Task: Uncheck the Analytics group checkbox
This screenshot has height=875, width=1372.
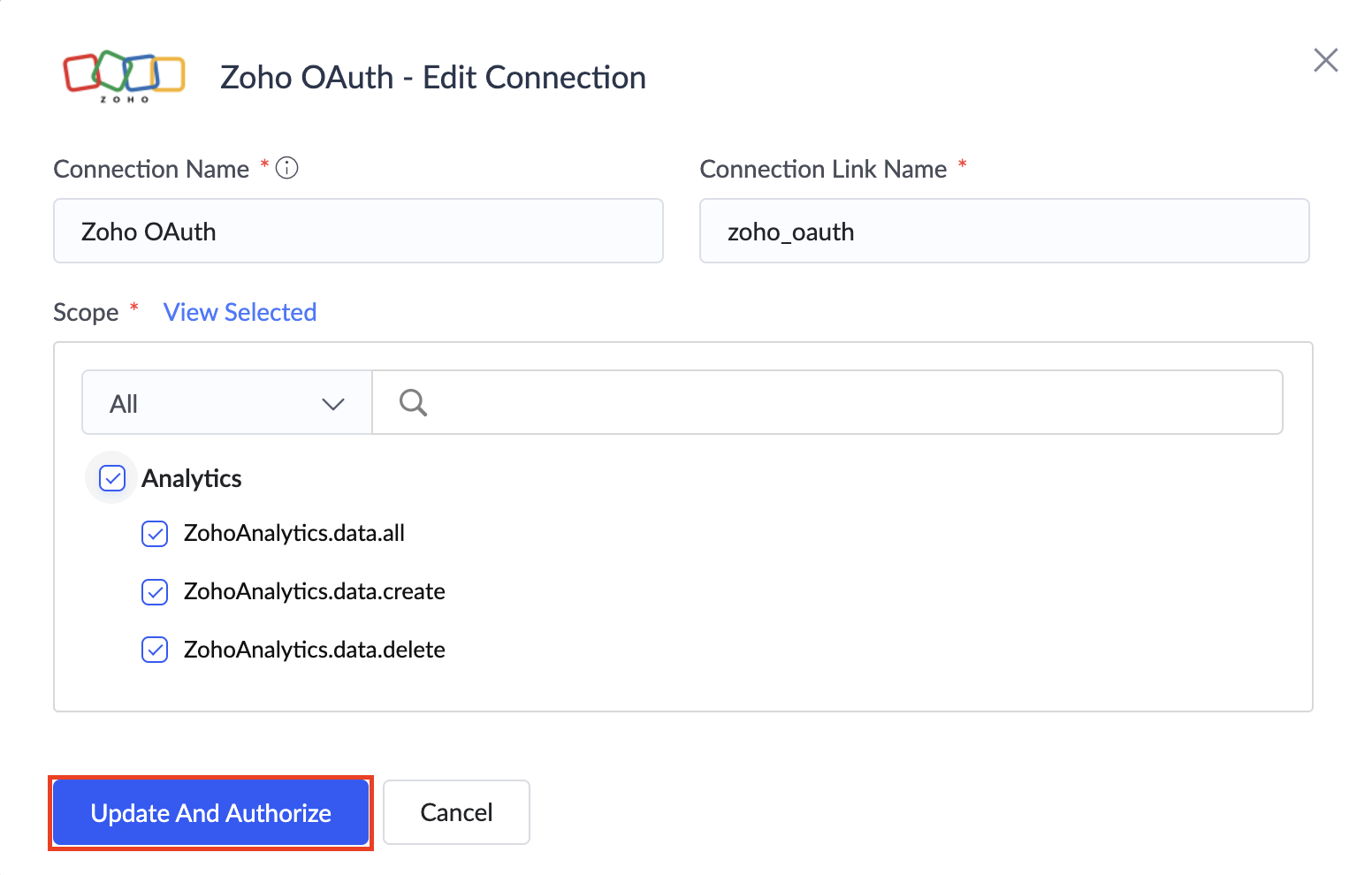Action: coord(112,478)
